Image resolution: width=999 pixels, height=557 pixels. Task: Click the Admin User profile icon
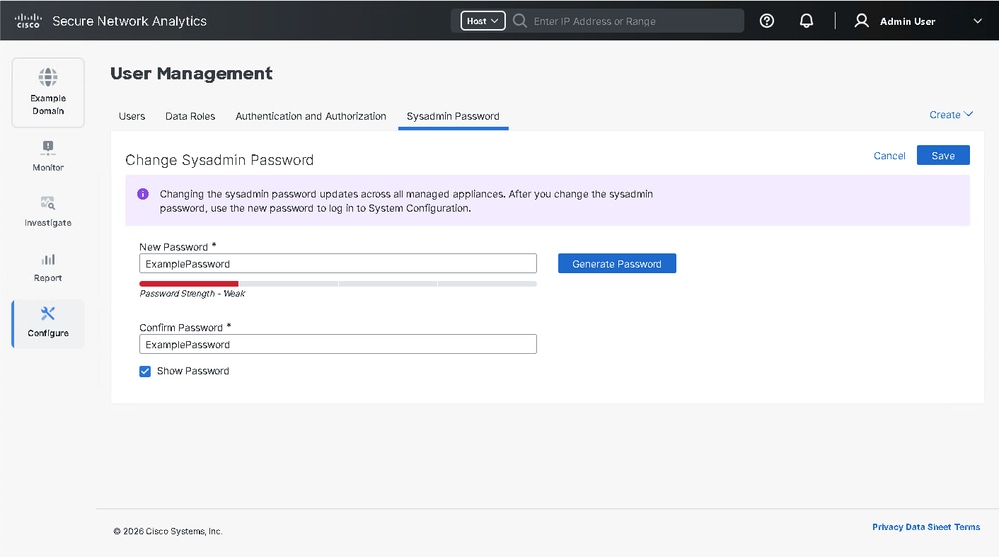coord(861,21)
